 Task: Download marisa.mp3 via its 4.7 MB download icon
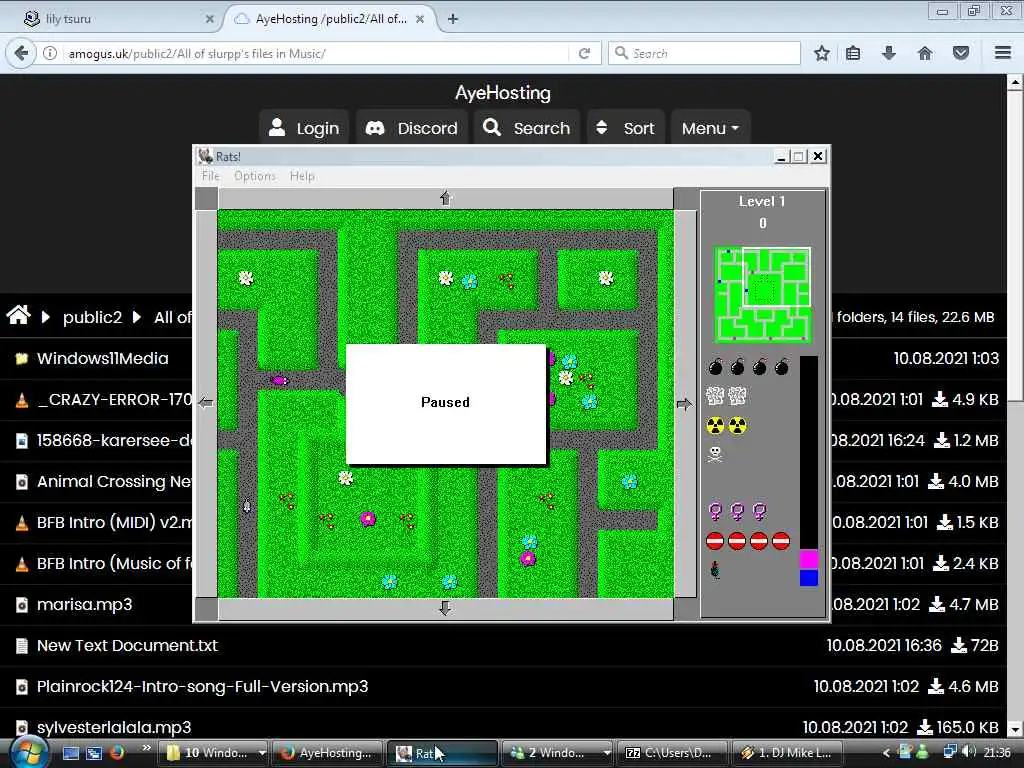(x=936, y=604)
